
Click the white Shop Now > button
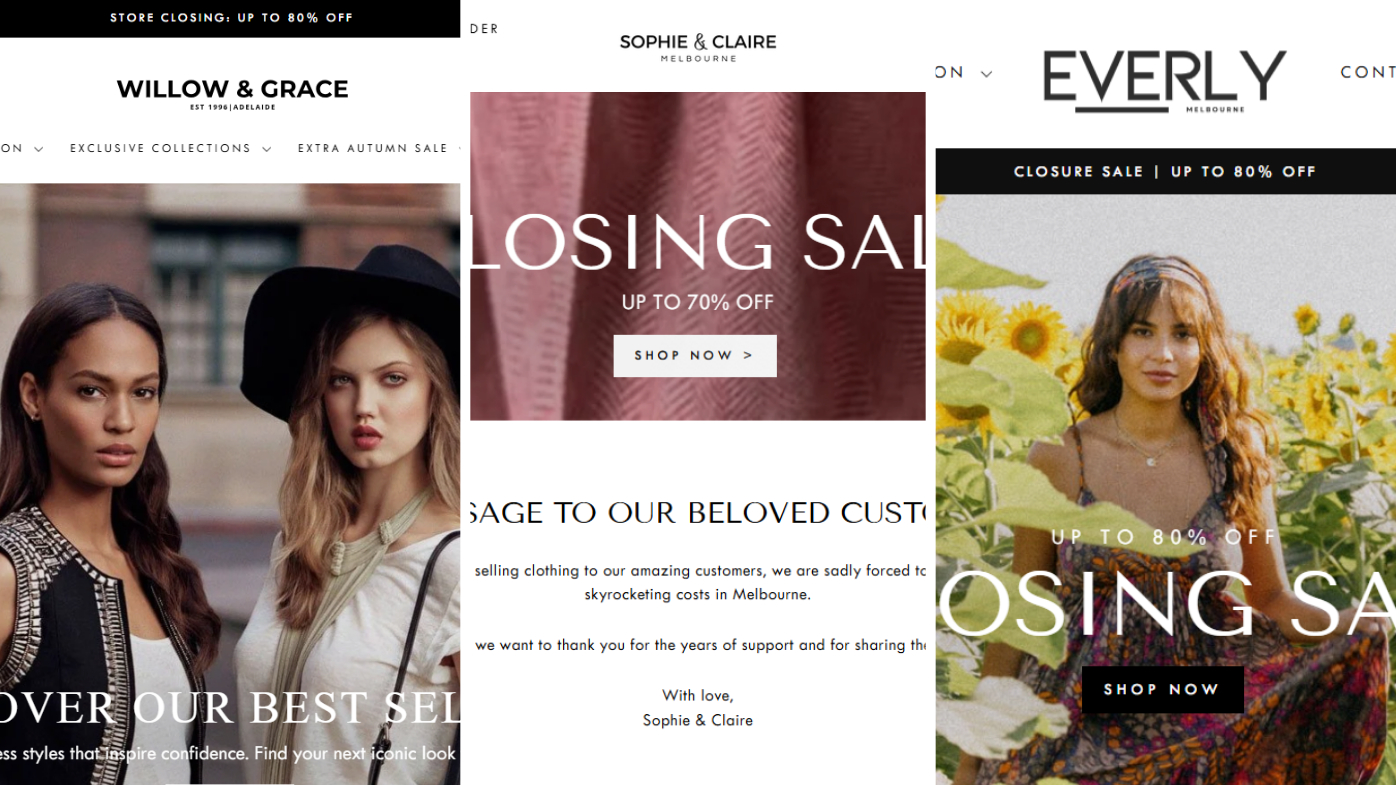[x=695, y=356]
